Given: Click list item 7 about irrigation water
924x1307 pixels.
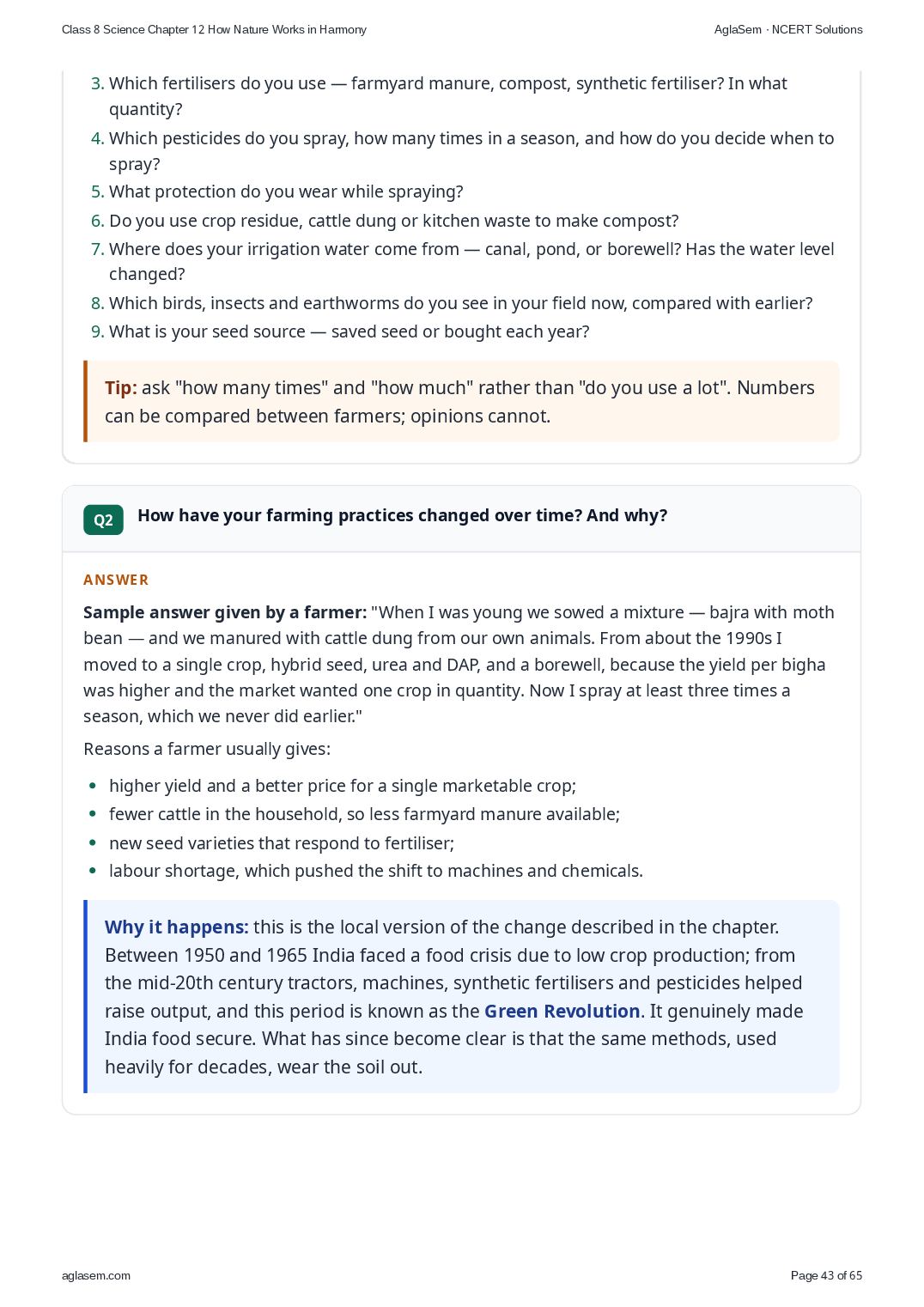Looking at the screenshot, I should [x=463, y=261].
